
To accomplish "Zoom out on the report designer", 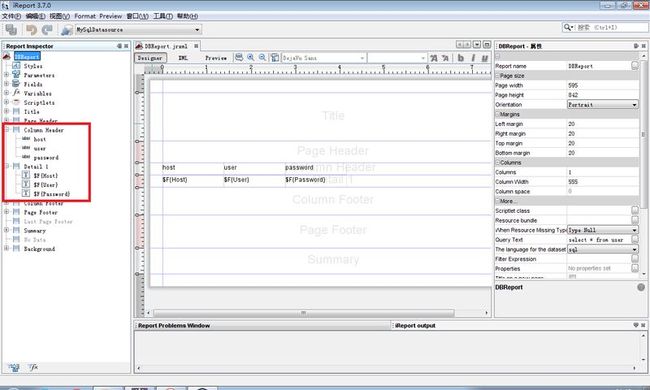I will point(262,58).
